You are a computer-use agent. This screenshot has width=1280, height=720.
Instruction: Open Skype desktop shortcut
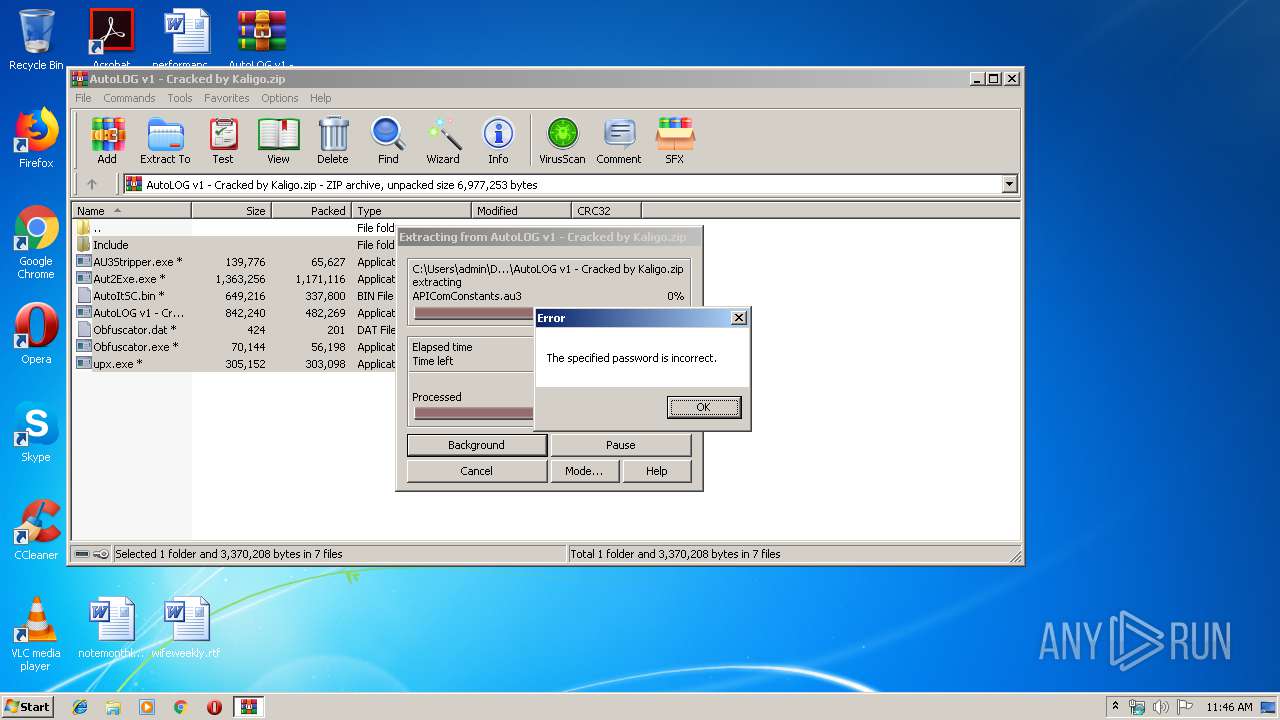(x=36, y=432)
